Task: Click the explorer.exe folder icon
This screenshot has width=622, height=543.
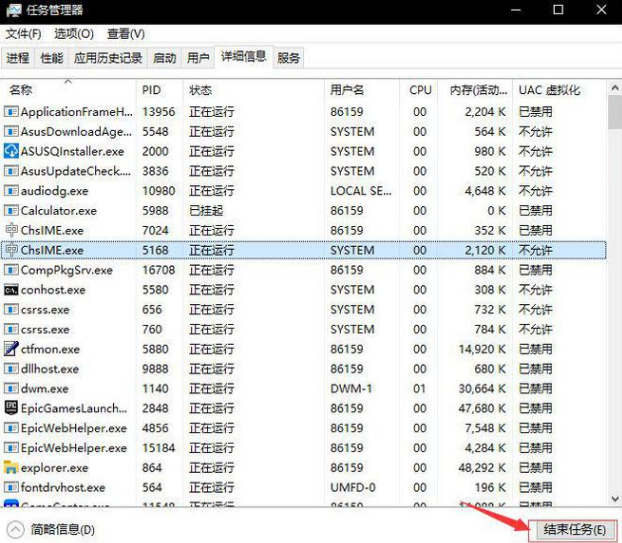Action: [x=11, y=468]
